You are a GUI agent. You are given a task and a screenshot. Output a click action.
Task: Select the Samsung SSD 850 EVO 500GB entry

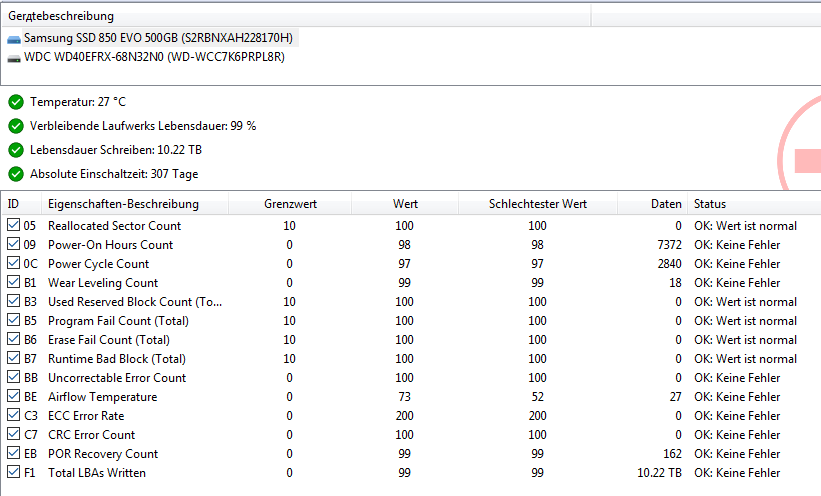click(x=158, y=38)
